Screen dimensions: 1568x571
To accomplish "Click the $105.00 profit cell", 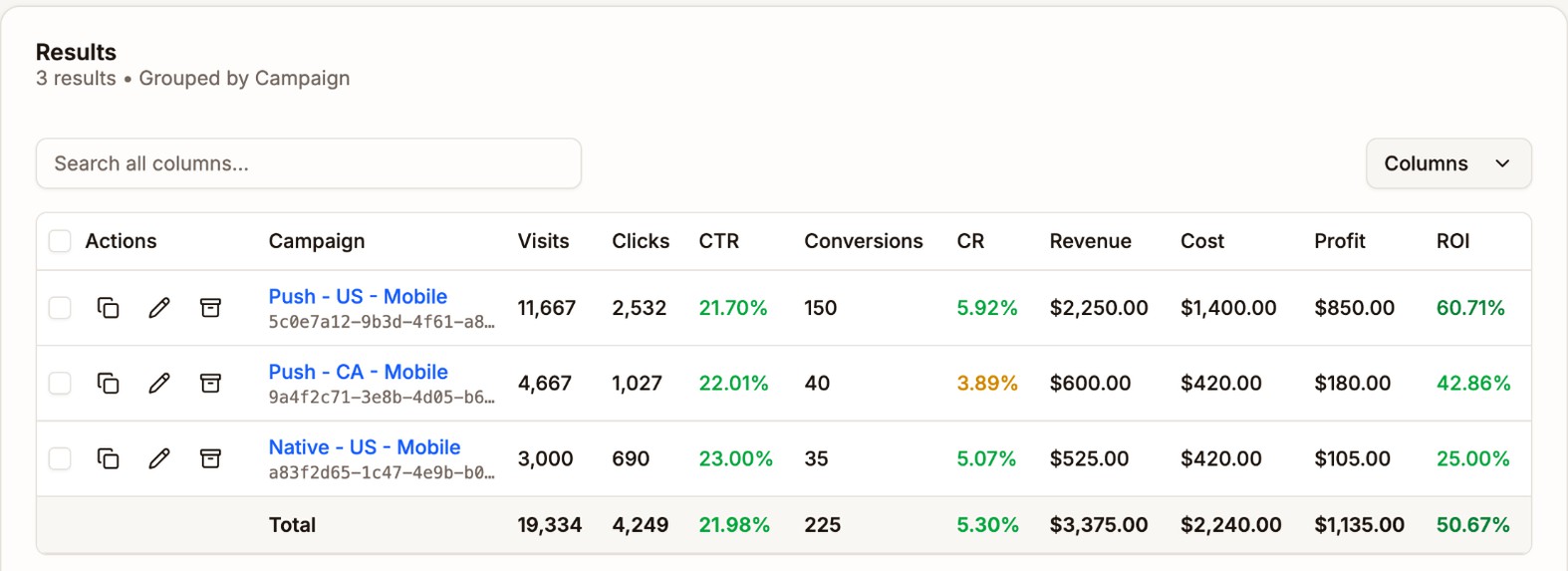I will (x=1352, y=458).
